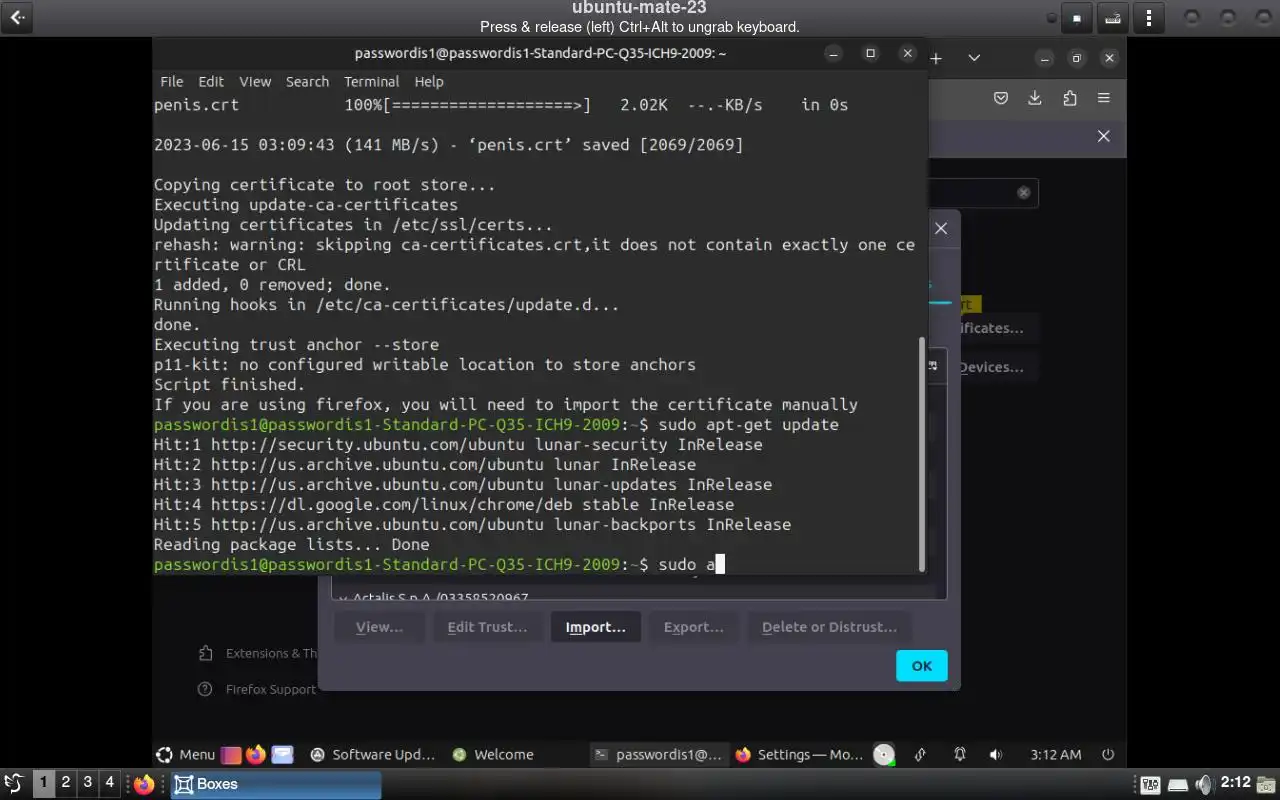Dismiss Firefox notification bar with X
Screen dimensions: 1280x800
click(x=1104, y=136)
